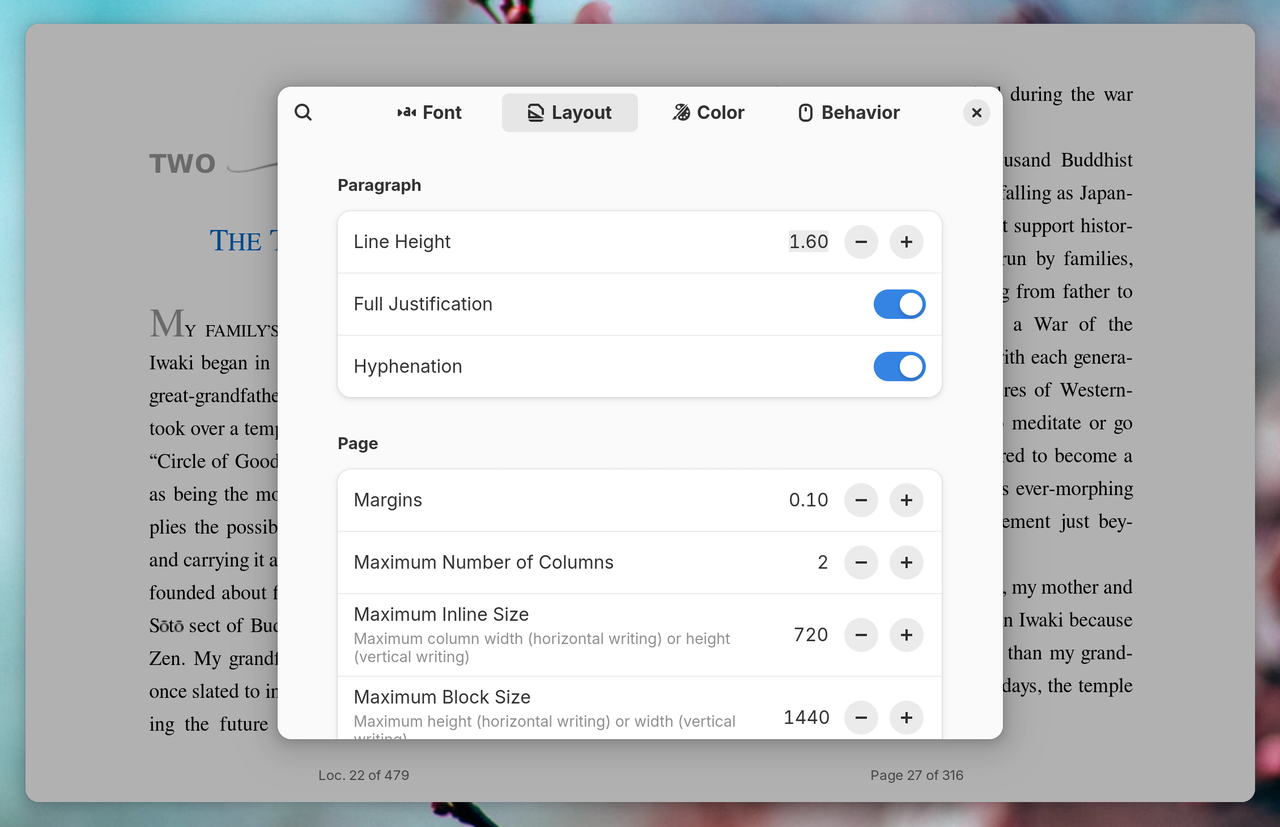Disable Full Justification
The height and width of the screenshot is (827, 1280).
(899, 304)
